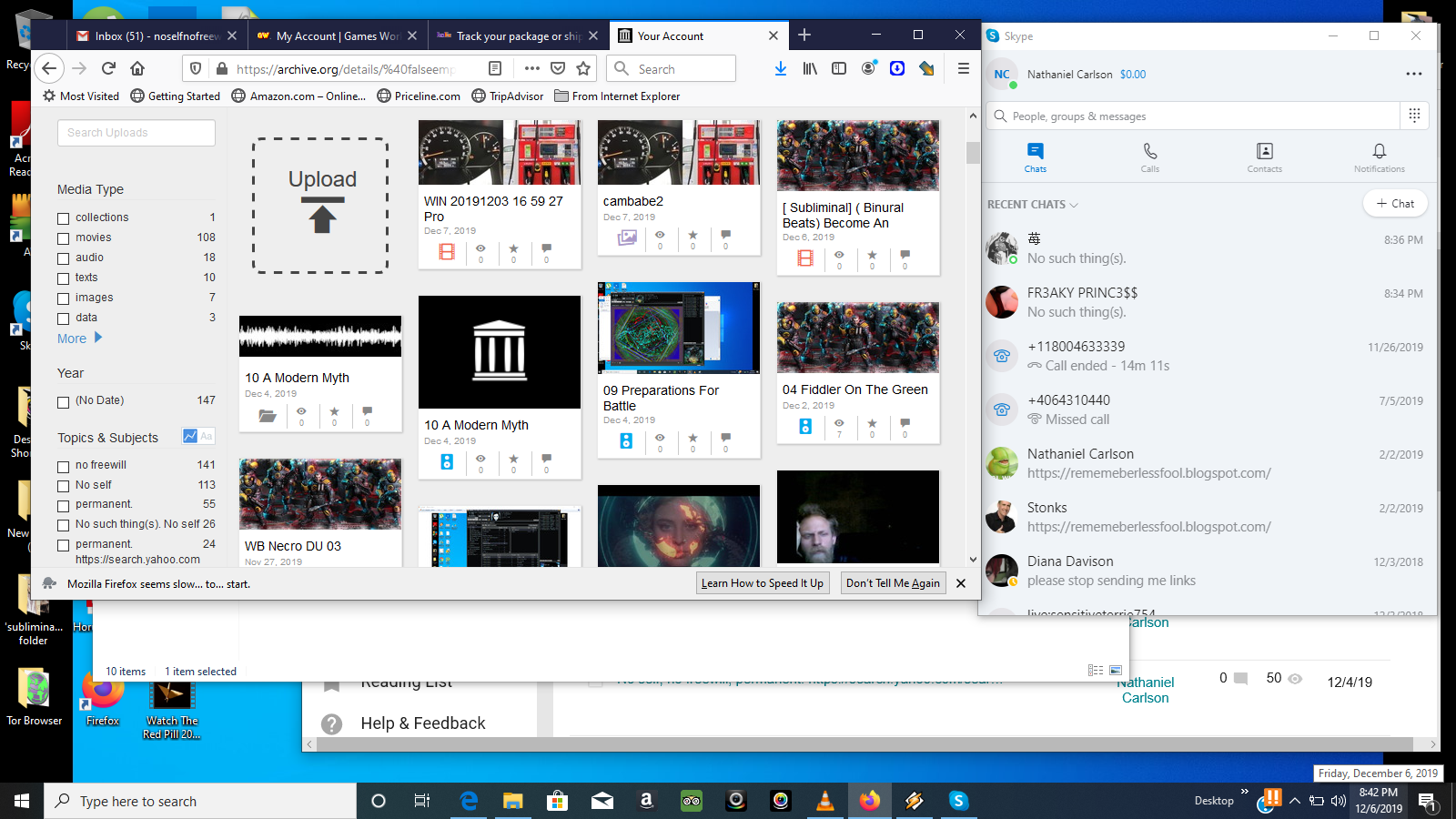Open Firefox downloads arrow icon
Image resolution: width=1456 pixels, height=819 pixels.
pos(781,68)
